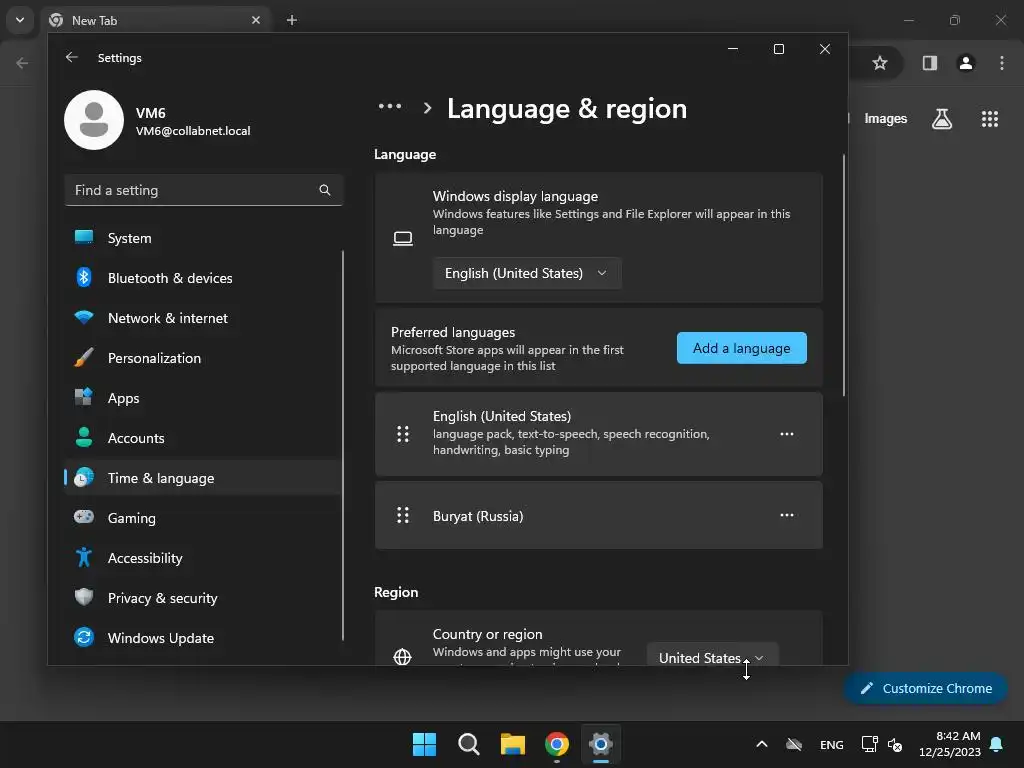Open Google apps grid in Chrome

click(x=989, y=119)
